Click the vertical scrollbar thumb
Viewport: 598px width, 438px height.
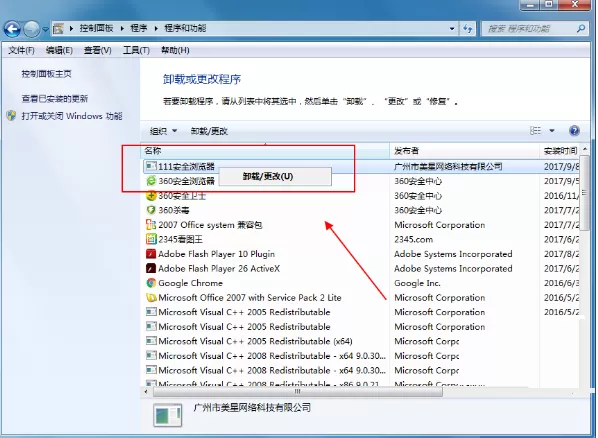point(585,193)
